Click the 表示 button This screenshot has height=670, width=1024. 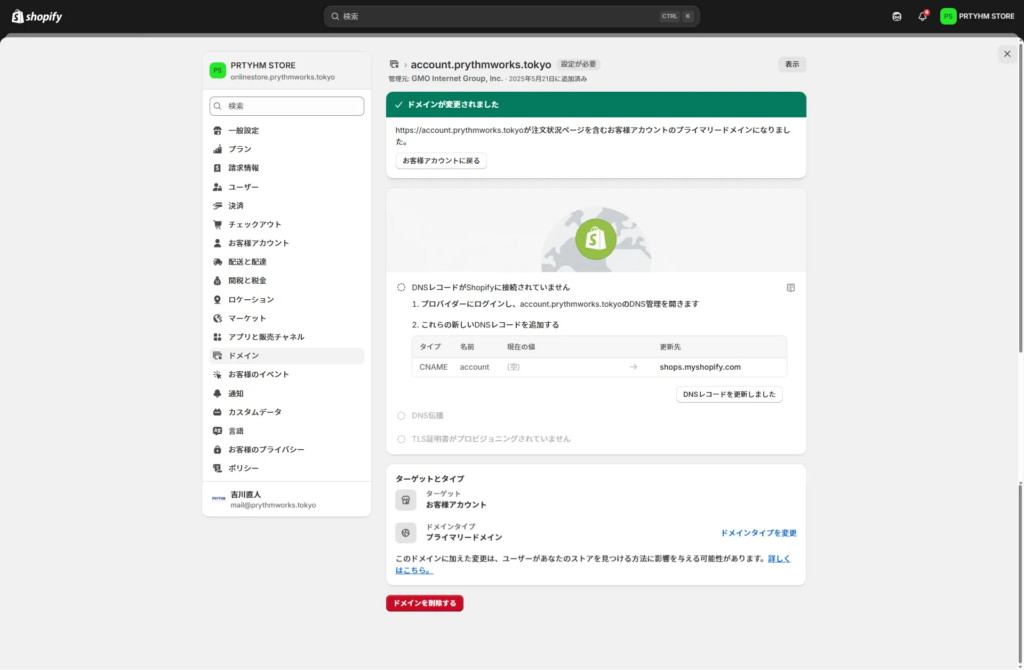(x=792, y=64)
